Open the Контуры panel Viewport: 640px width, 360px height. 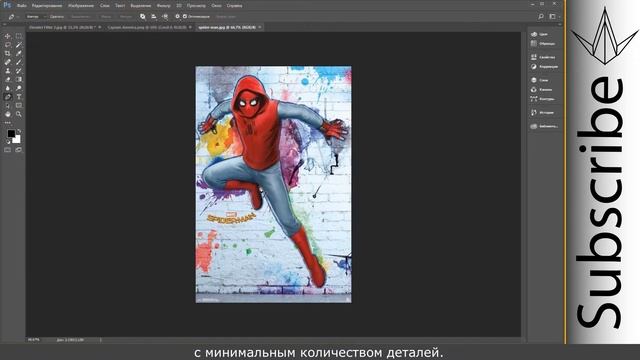click(543, 99)
